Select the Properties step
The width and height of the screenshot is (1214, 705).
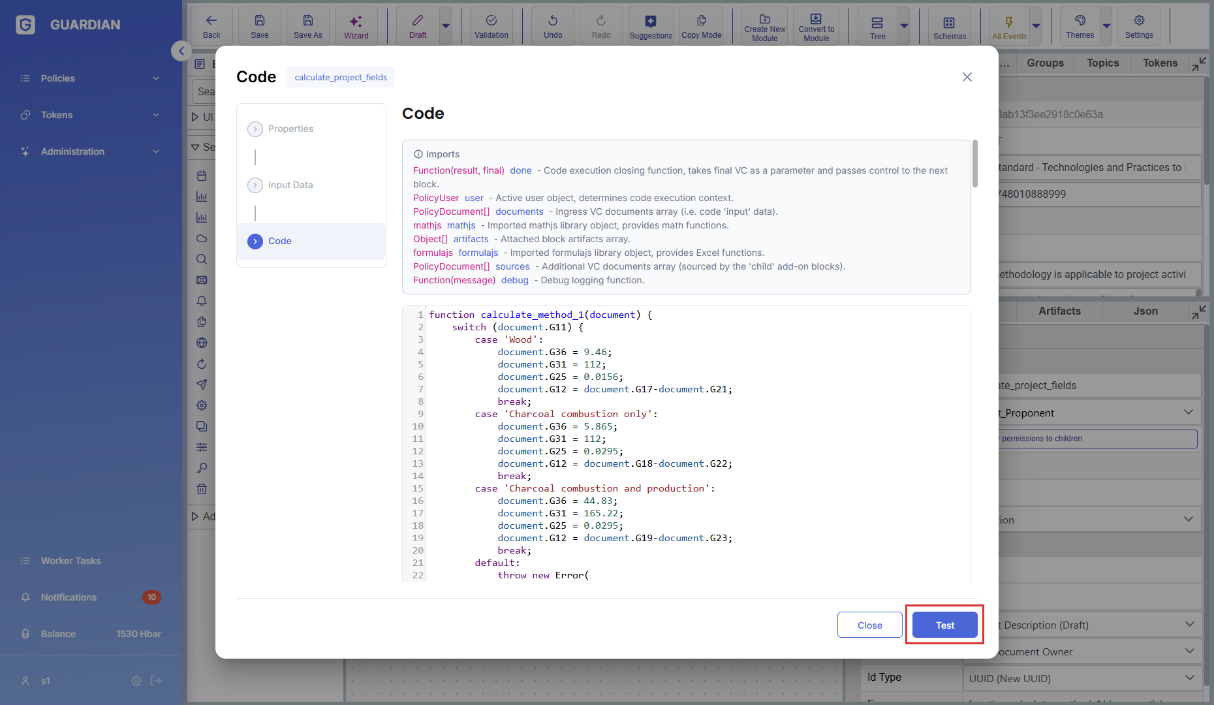click(x=290, y=129)
